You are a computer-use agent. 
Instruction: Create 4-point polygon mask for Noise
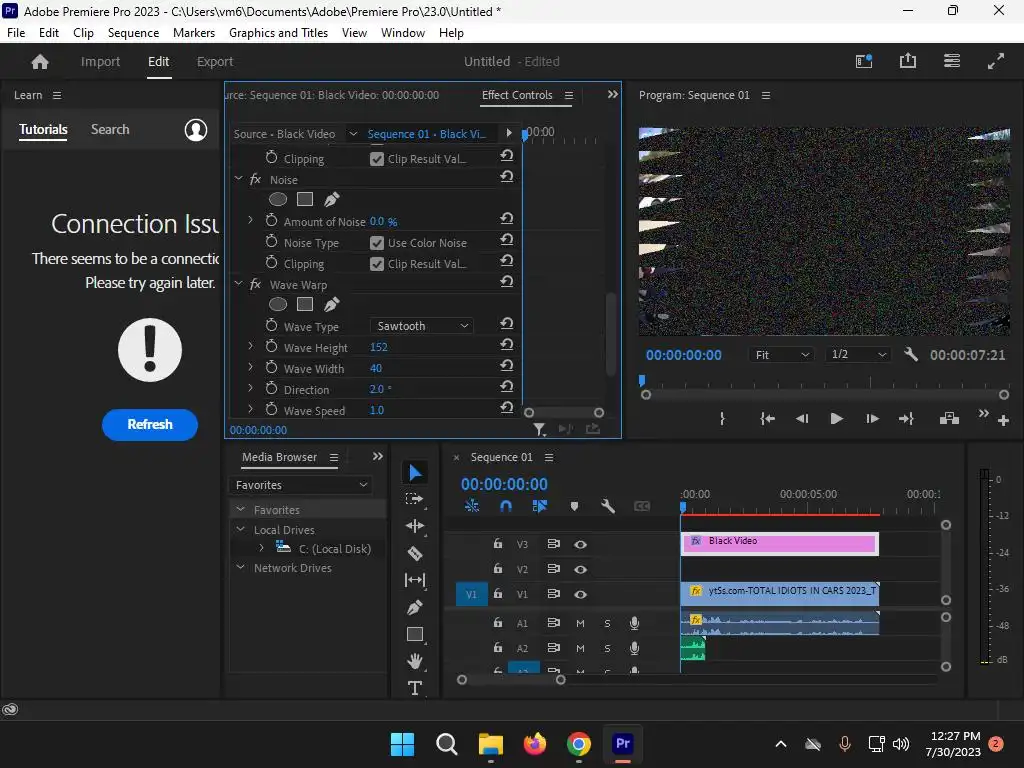point(305,199)
